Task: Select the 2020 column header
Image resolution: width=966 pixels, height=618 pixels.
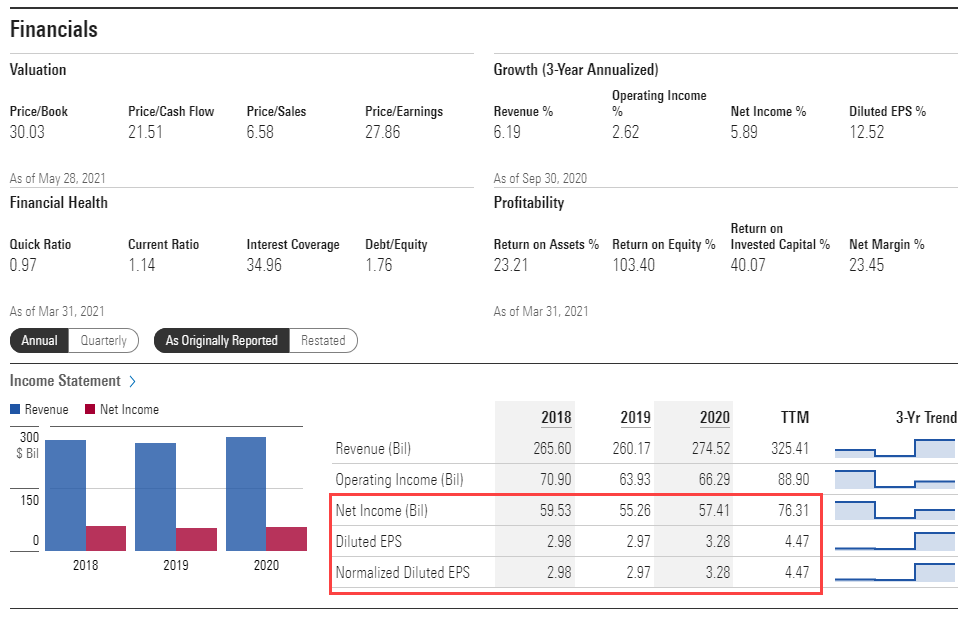Action: pos(714,417)
